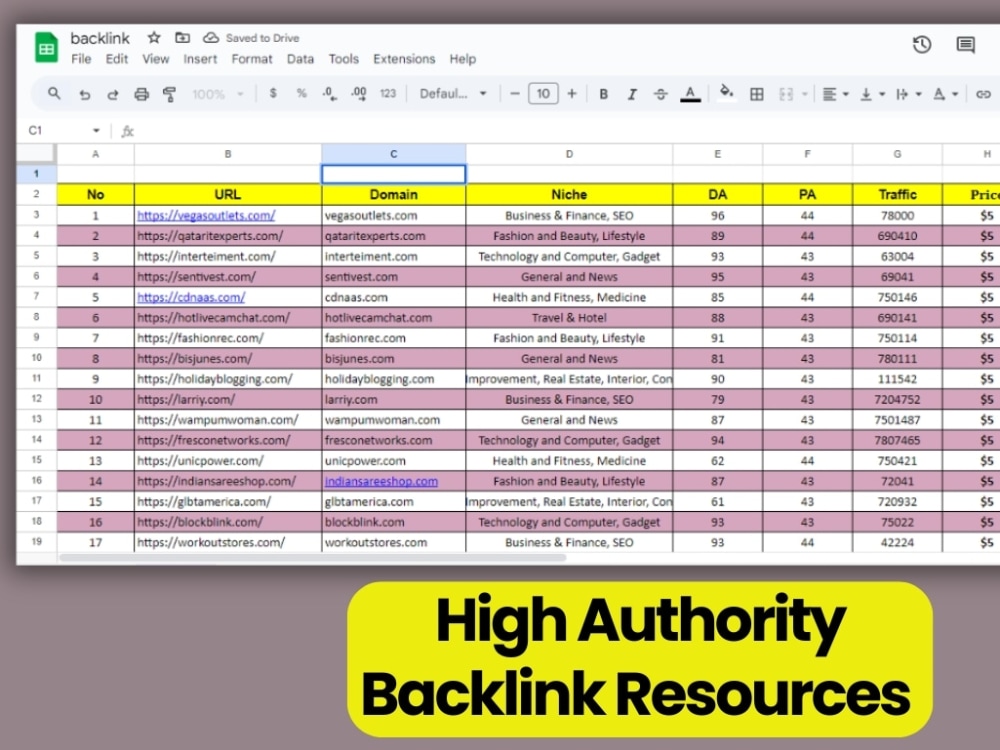Increase decimal places

[358, 94]
